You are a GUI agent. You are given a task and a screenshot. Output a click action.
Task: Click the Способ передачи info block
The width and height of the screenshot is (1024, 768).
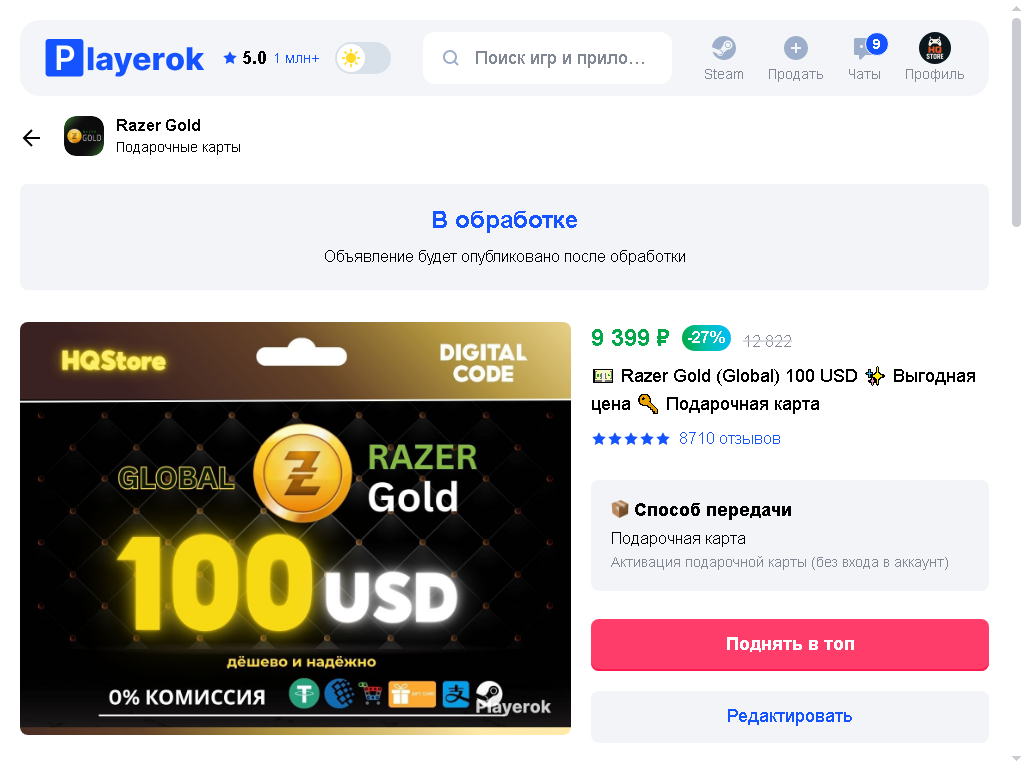click(790, 536)
